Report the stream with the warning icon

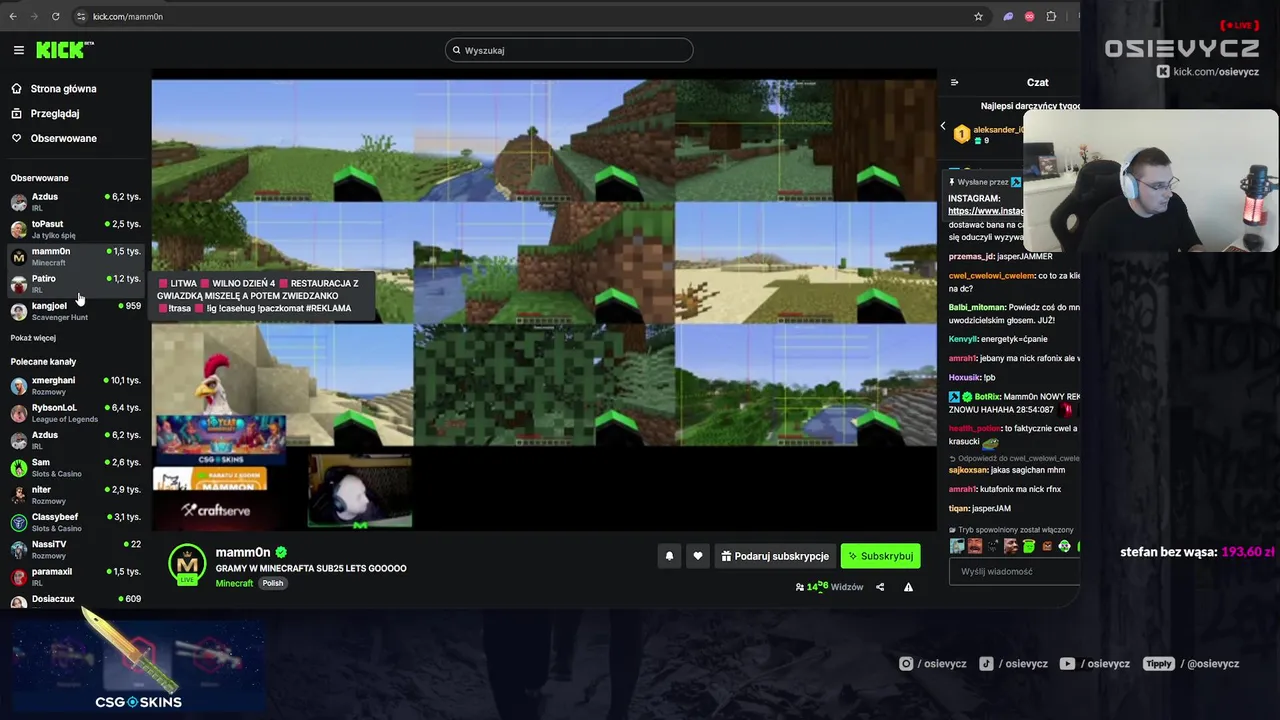click(908, 587)
